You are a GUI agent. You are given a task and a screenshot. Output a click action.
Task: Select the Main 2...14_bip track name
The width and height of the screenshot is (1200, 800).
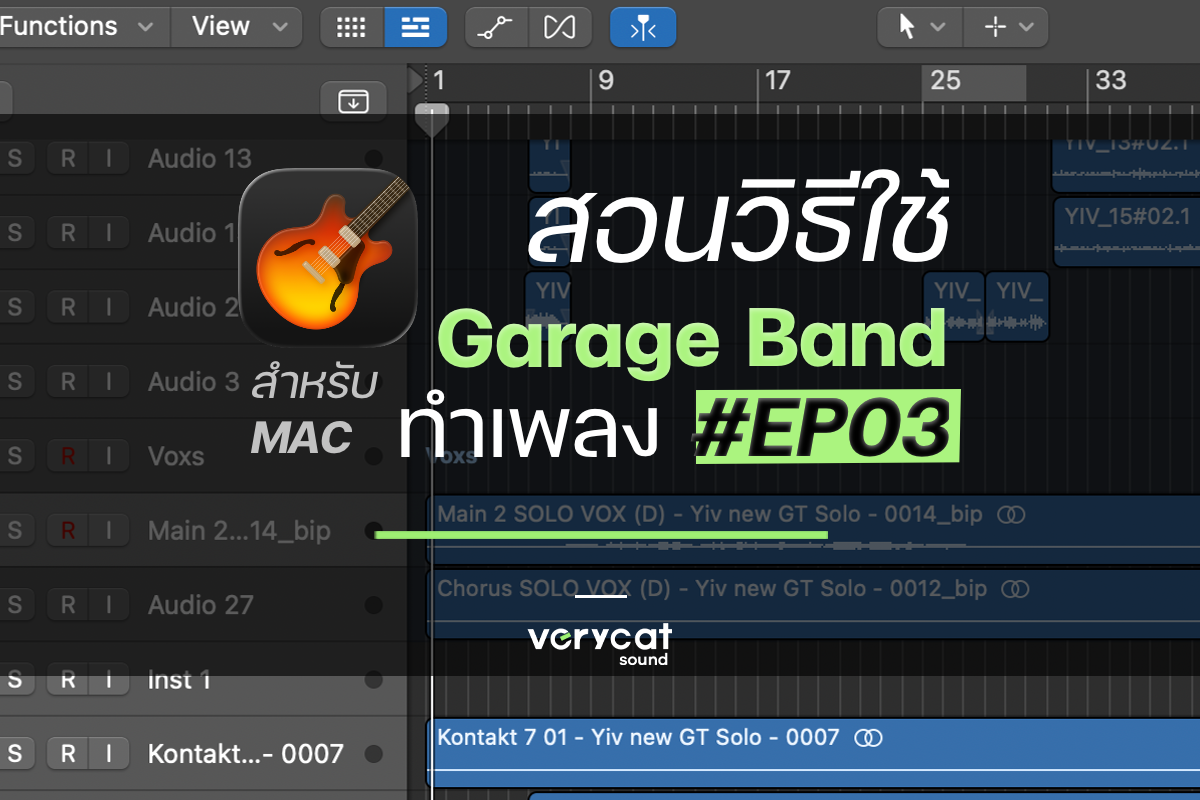pyautogui.click(x=239, y=530)
